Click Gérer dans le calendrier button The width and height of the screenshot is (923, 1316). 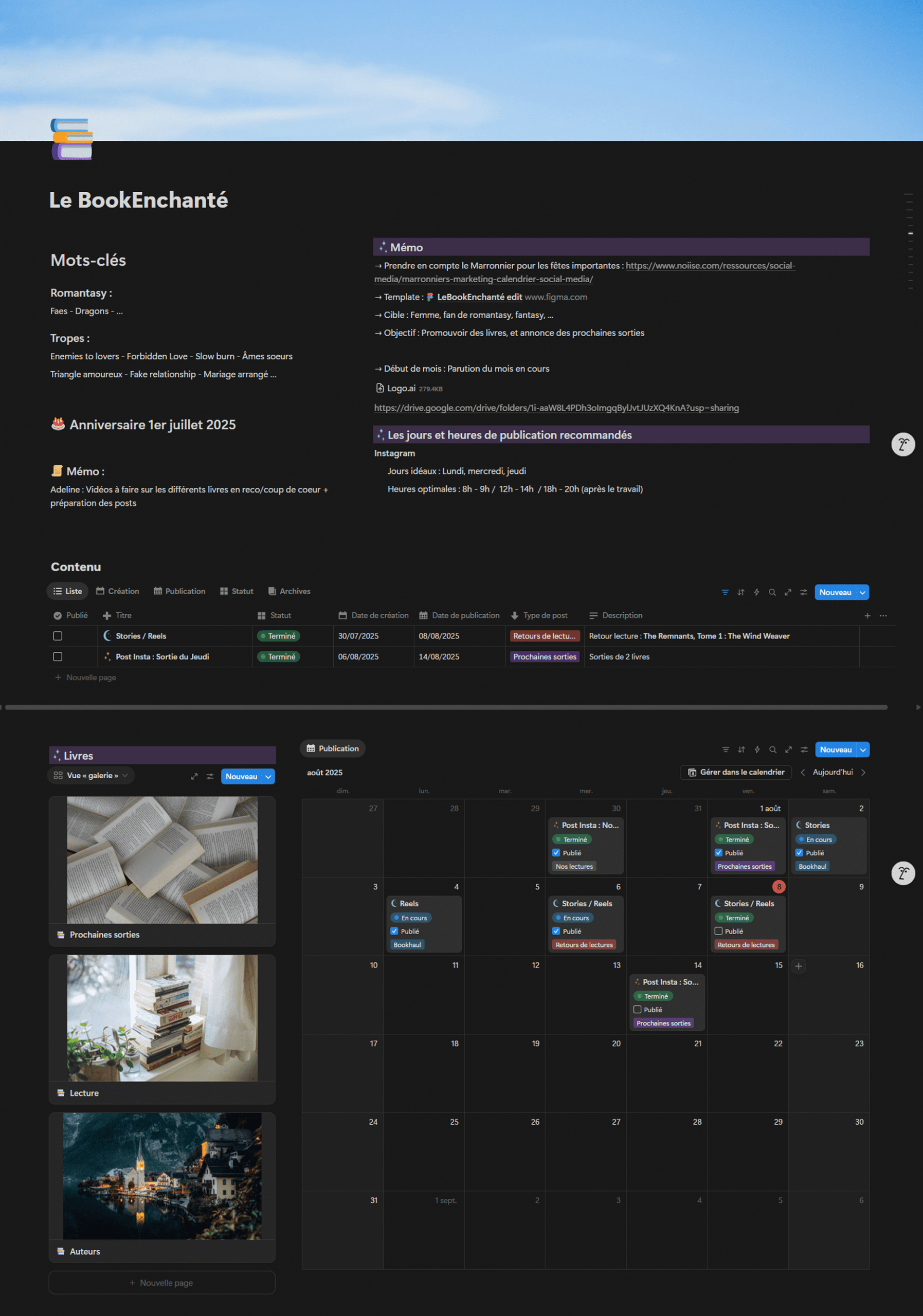(735, 772)
